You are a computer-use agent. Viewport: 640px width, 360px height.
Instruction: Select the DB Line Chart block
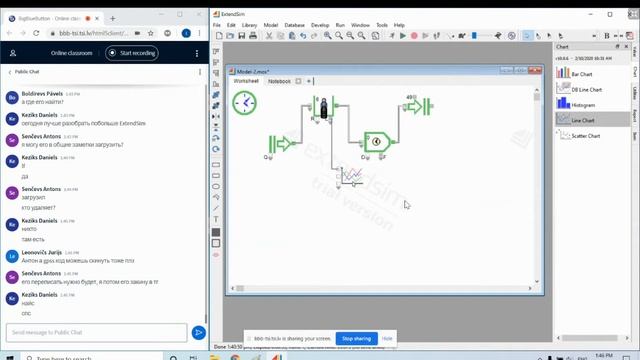click(592, 89)
